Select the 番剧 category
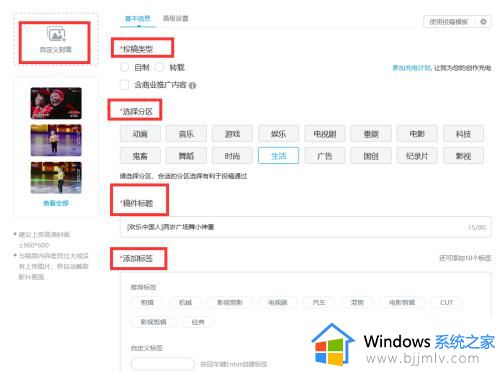This screenshot has height=372, width=500. [x=371, y=134]
